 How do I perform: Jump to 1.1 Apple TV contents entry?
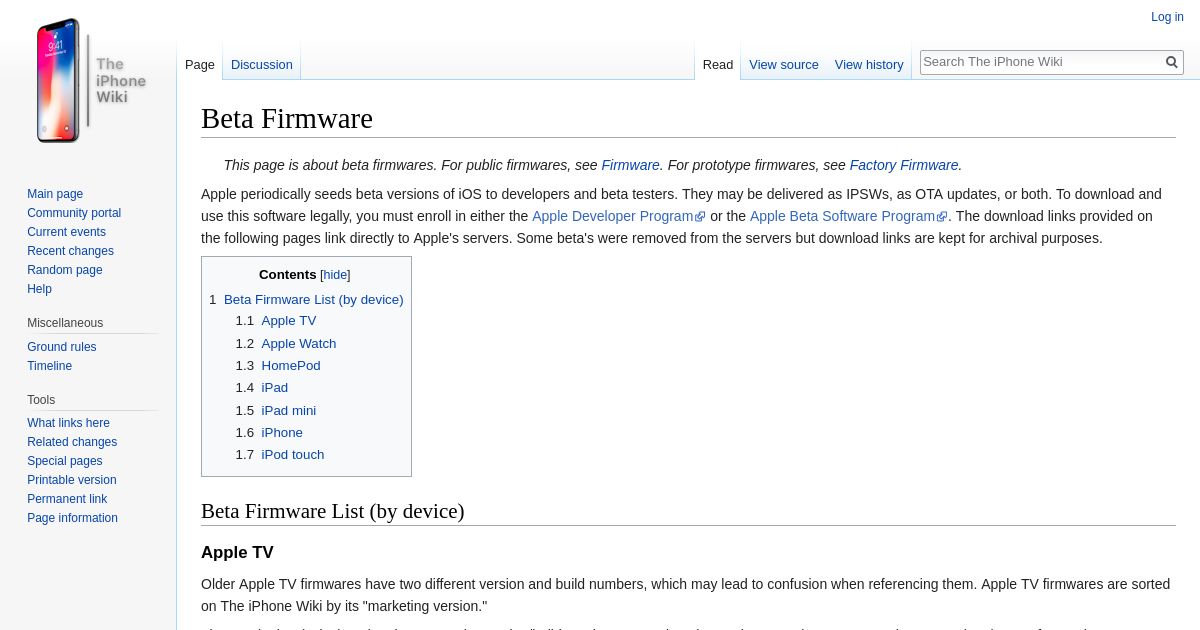coord(289,321)
